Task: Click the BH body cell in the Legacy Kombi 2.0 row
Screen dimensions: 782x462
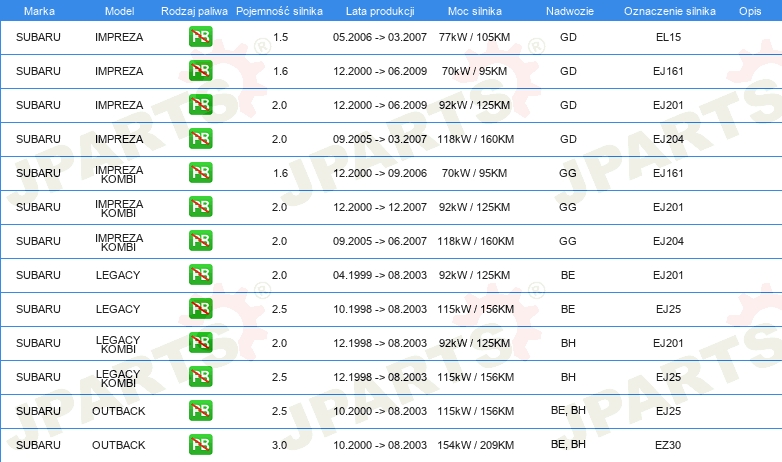Action: pyautogui.click(x=568, y=343)
